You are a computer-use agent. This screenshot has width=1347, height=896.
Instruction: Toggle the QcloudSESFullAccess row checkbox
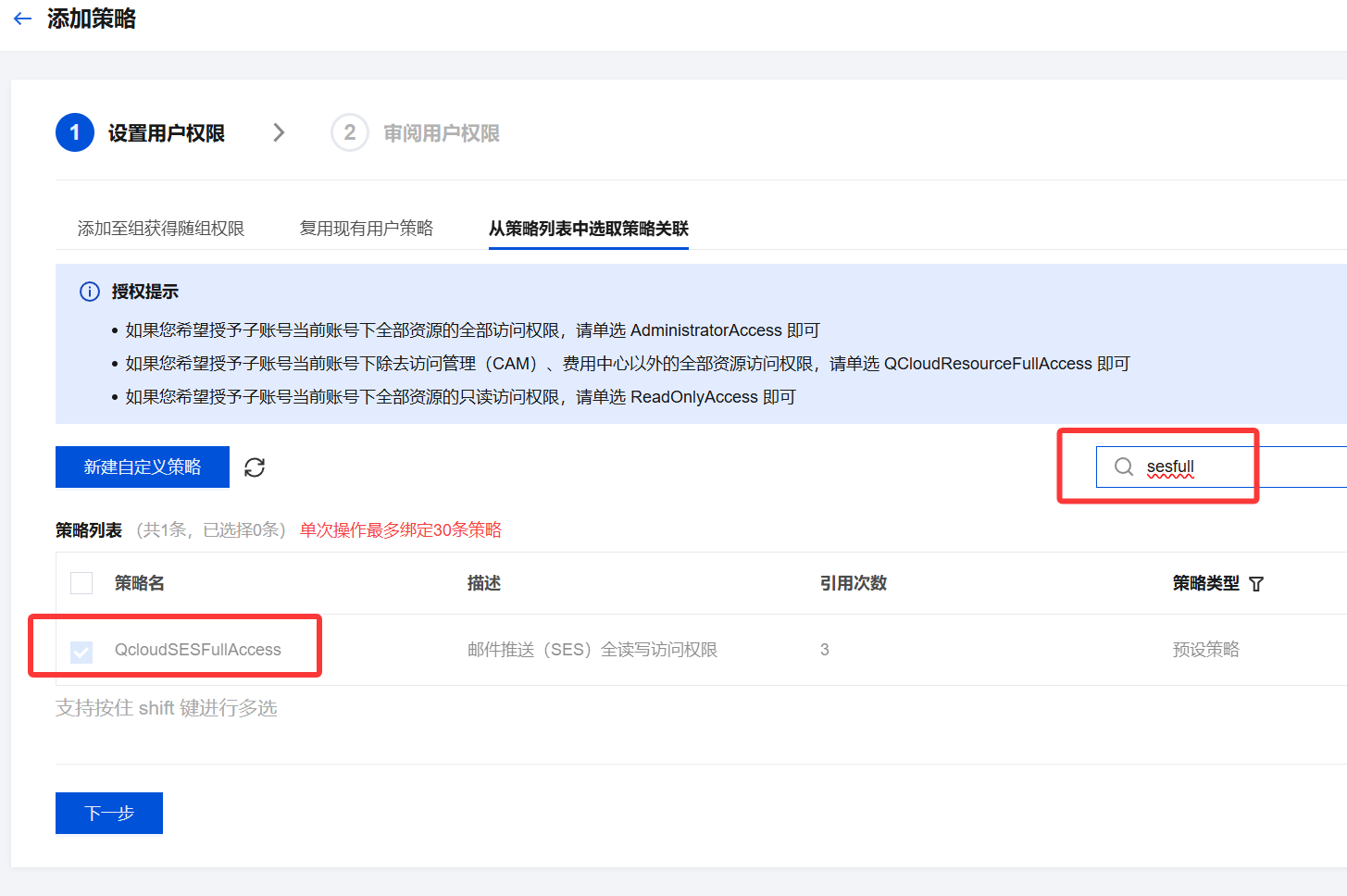click(x=81, y=652)
